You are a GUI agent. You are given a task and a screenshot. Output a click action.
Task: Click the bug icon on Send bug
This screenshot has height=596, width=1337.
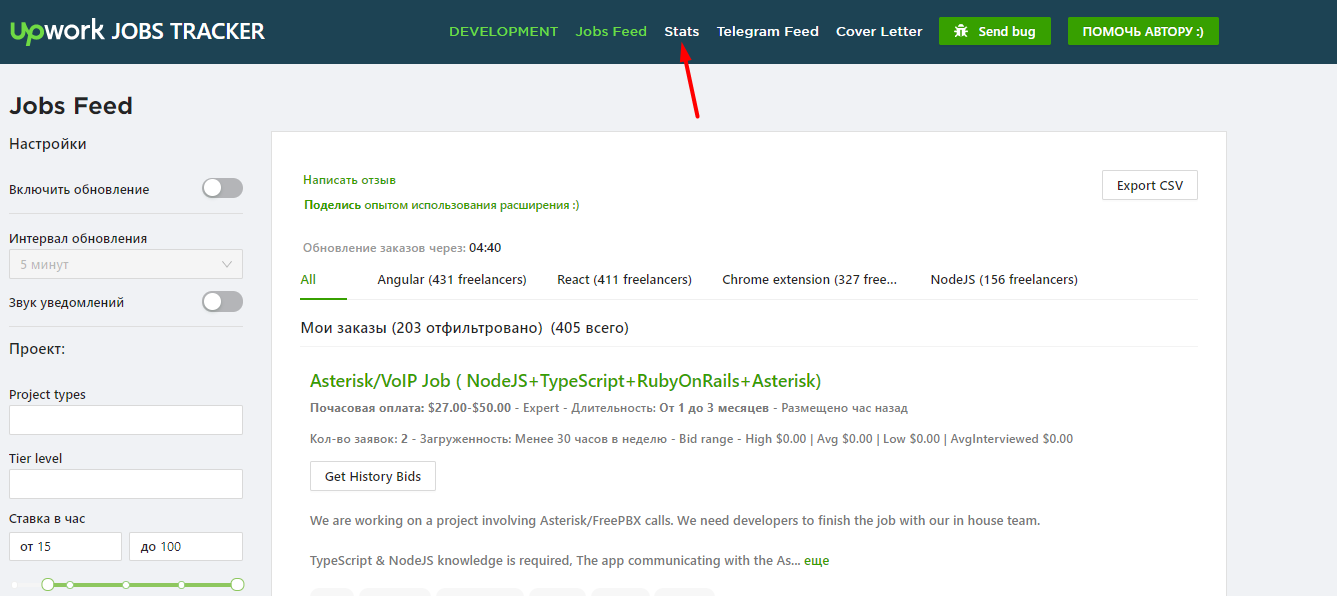tap(961, 31)
